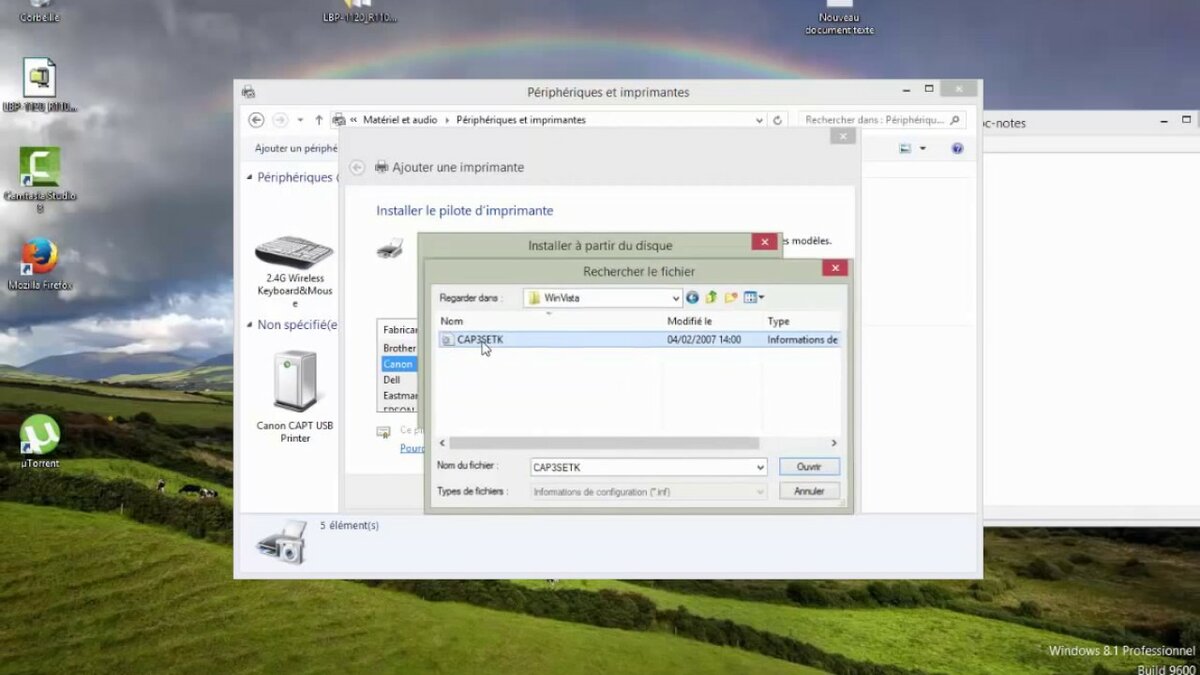Create new folder in file dialog

click(731, 297)
